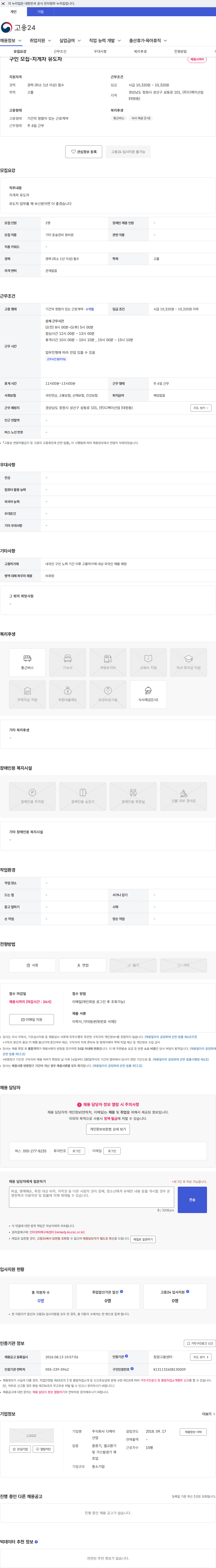Click the 통근버스 welfare icon card
Screen dimensions: 216x1568
pos(27,662)
